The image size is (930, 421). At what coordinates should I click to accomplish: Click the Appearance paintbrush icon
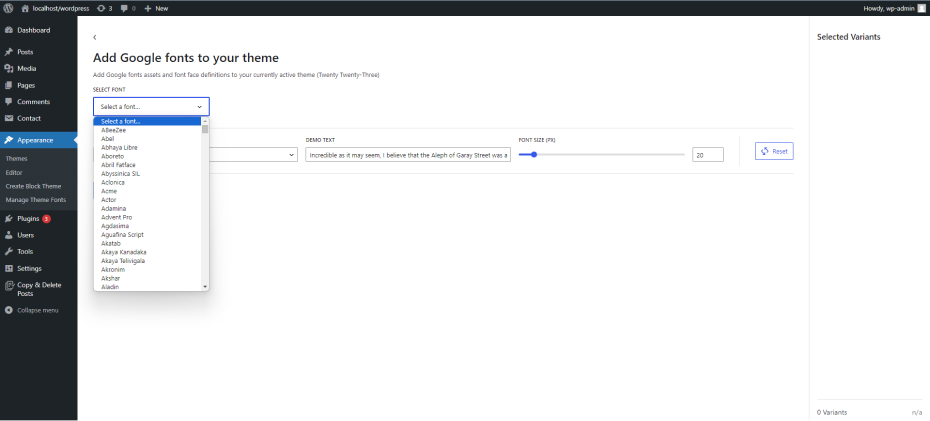coord(8,140)
